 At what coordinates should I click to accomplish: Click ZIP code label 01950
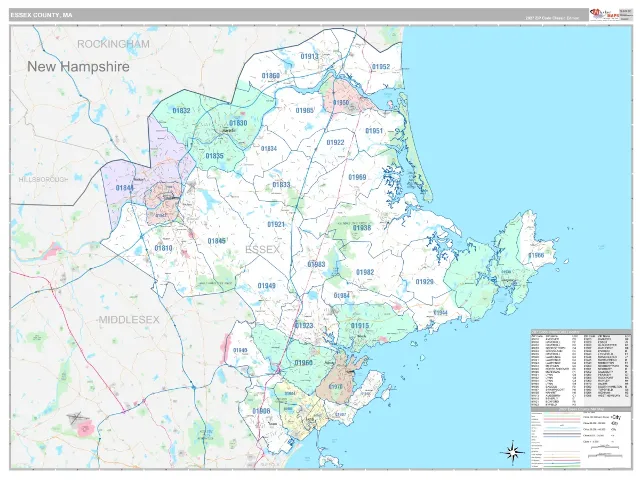341,102
